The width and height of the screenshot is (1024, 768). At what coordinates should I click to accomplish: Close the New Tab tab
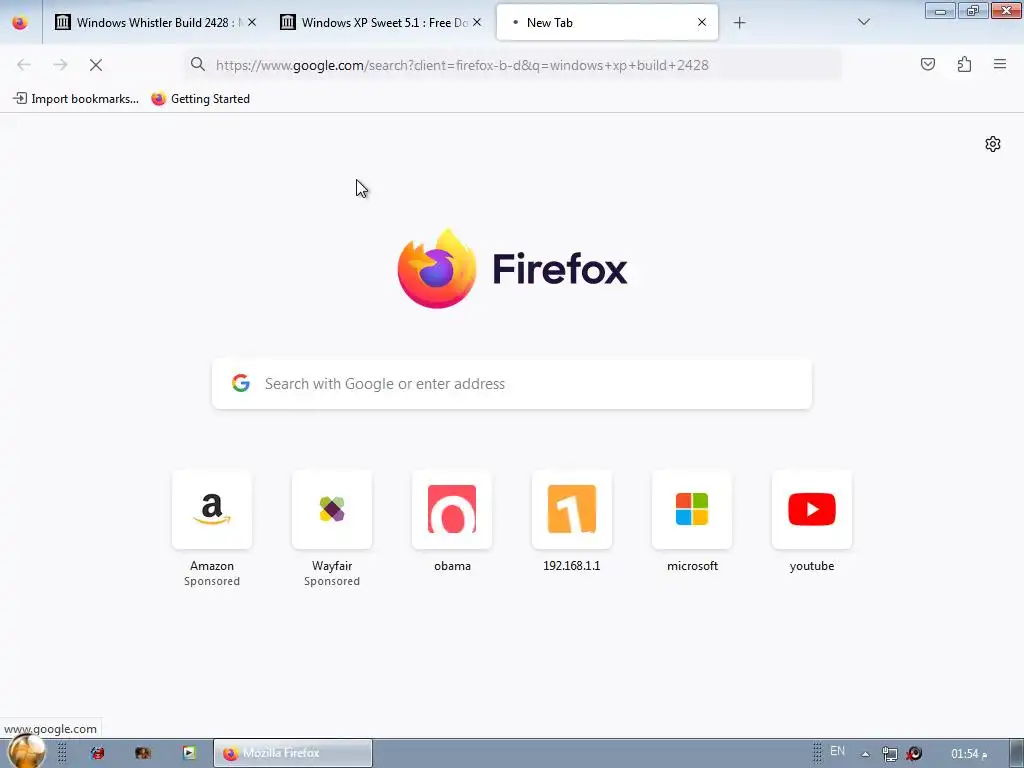pos(702,23)
